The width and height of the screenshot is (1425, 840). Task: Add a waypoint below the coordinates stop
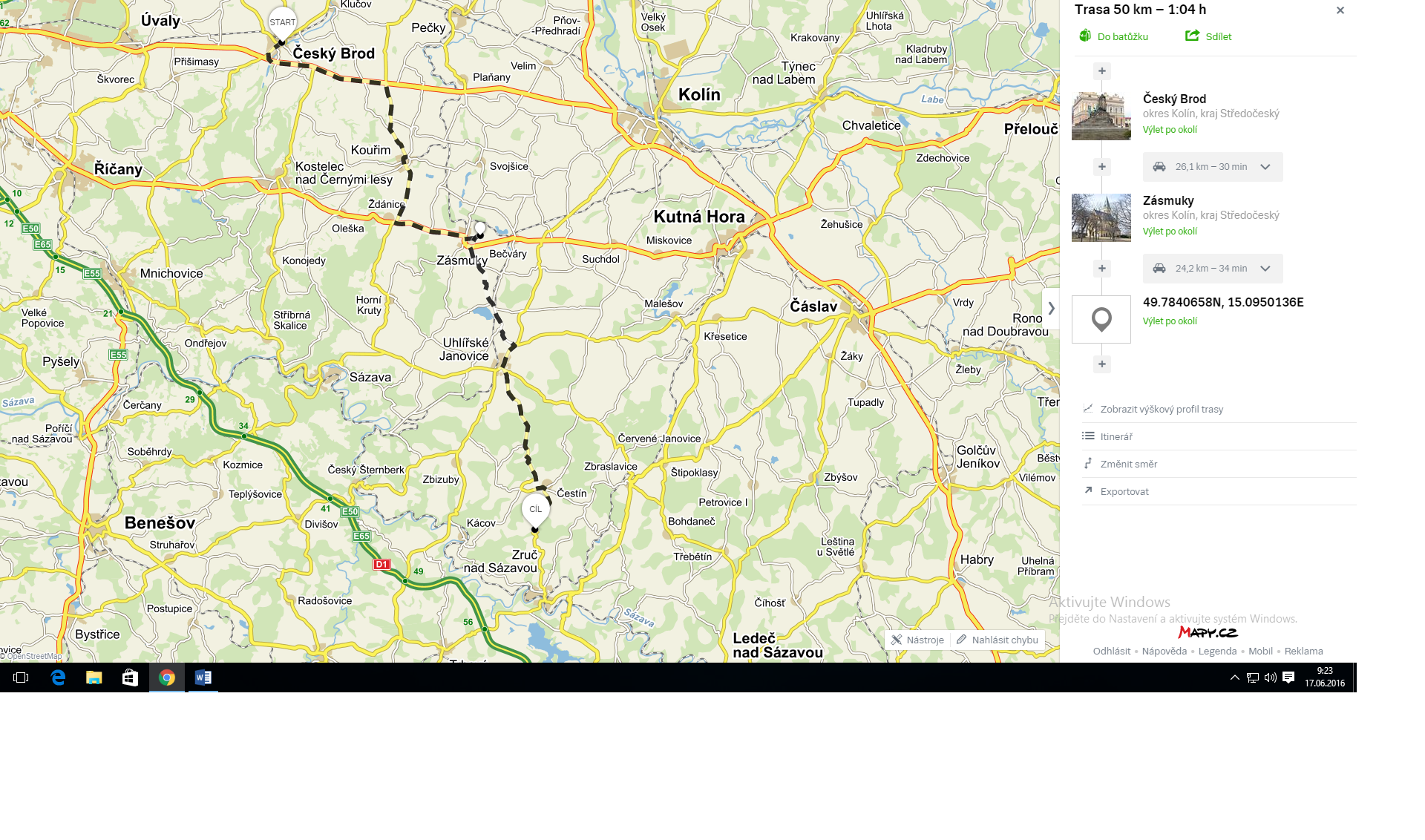click(x=1102, y=364)
